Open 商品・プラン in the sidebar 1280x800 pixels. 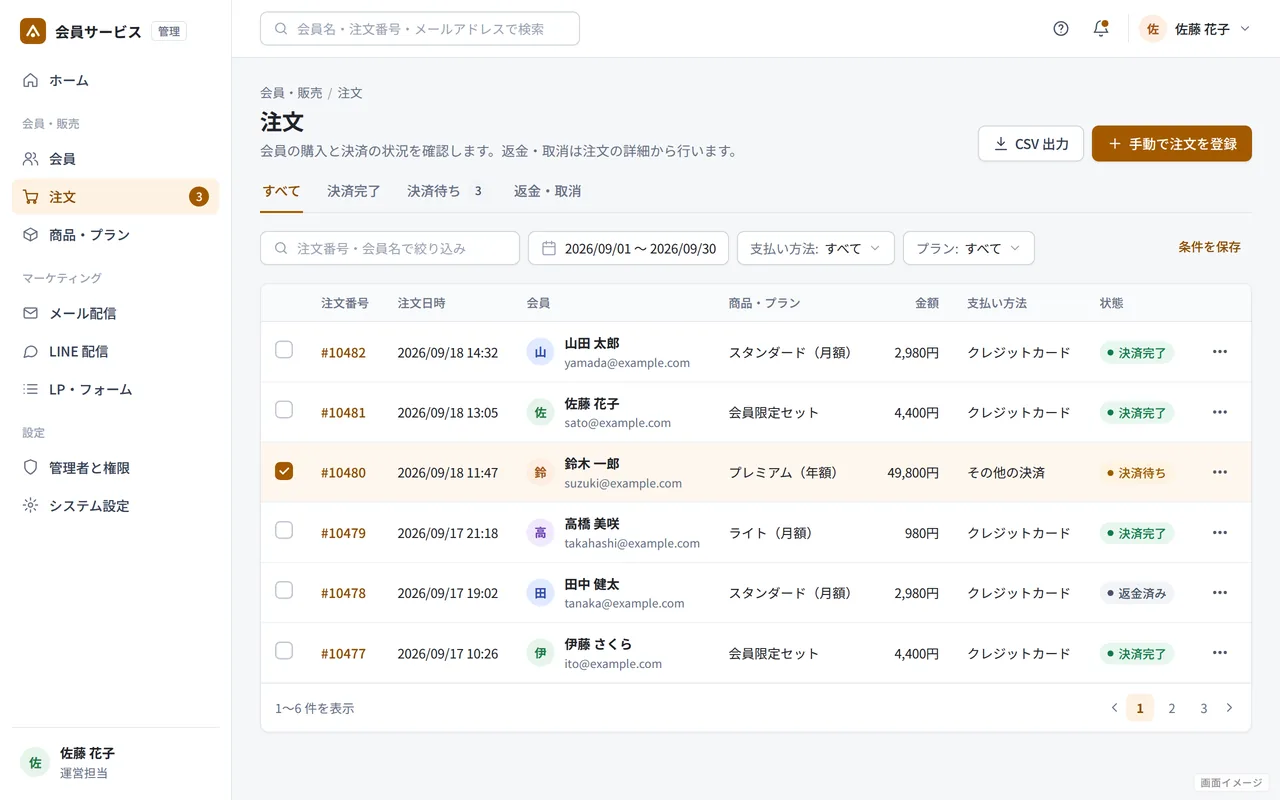115,235
